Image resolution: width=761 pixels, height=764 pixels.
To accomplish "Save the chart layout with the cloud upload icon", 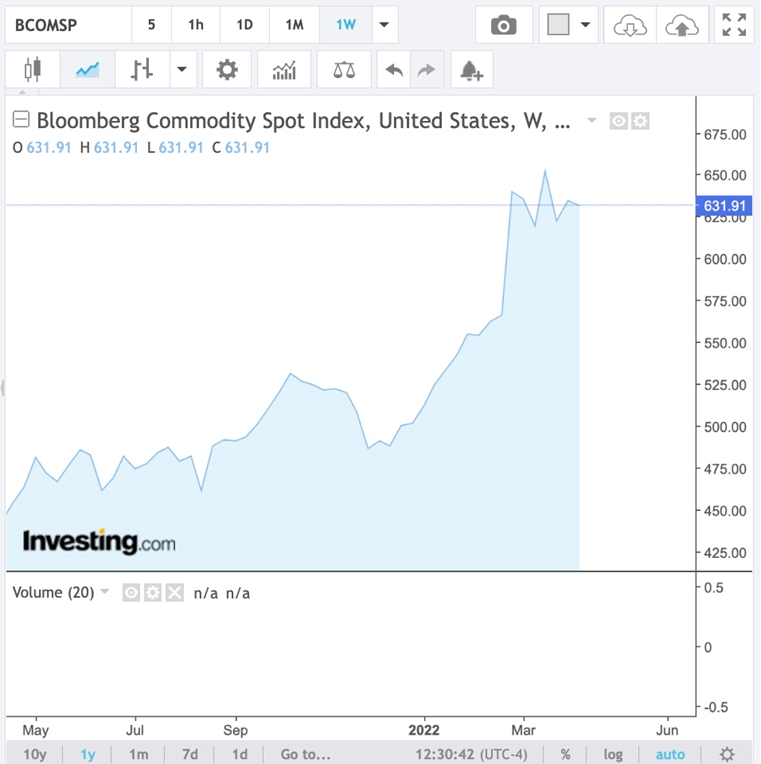I will [682, 25].
